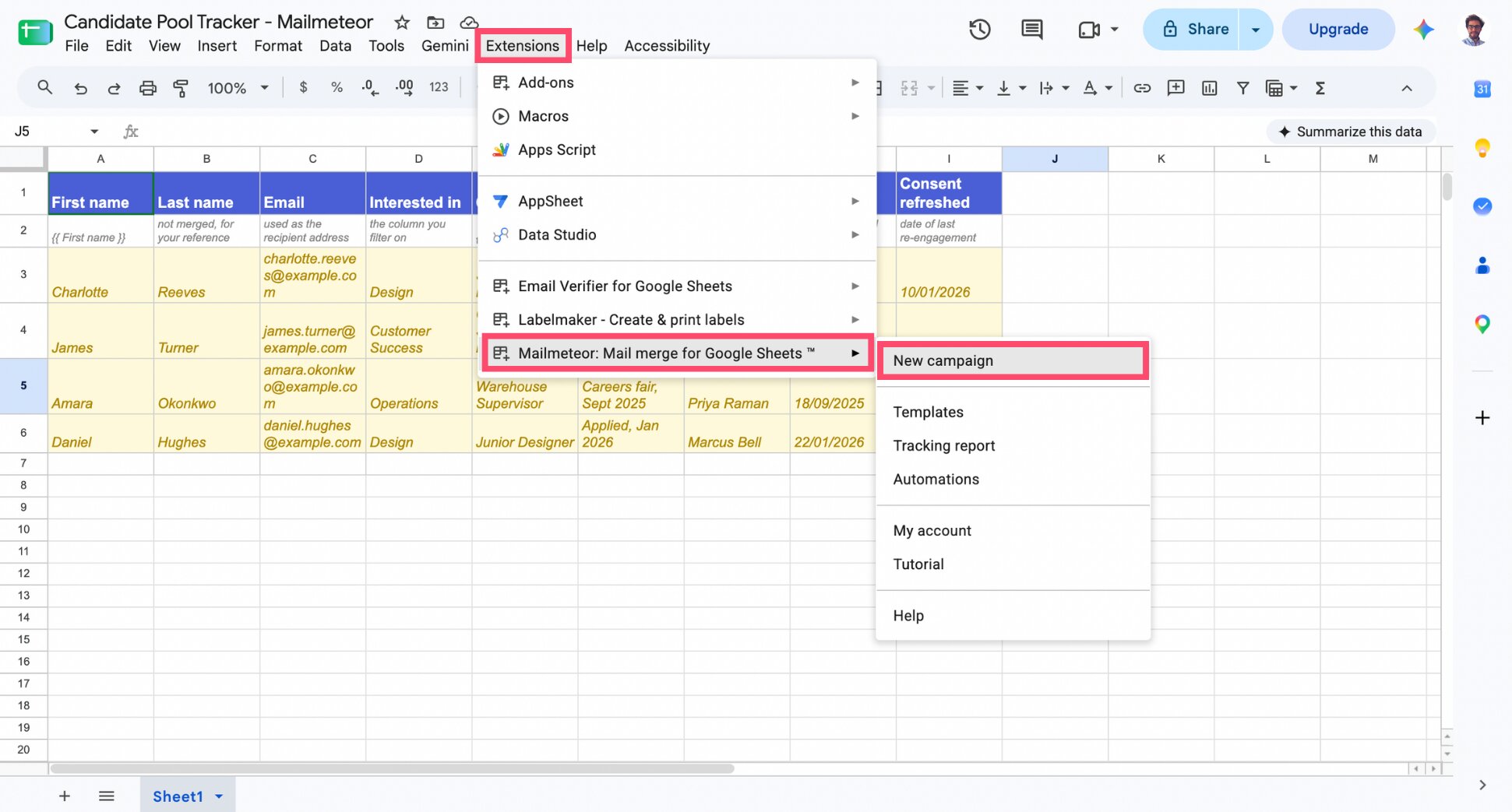Insert comment toolbar icon
This screenshot has height=812, width=1512.
1175,88
